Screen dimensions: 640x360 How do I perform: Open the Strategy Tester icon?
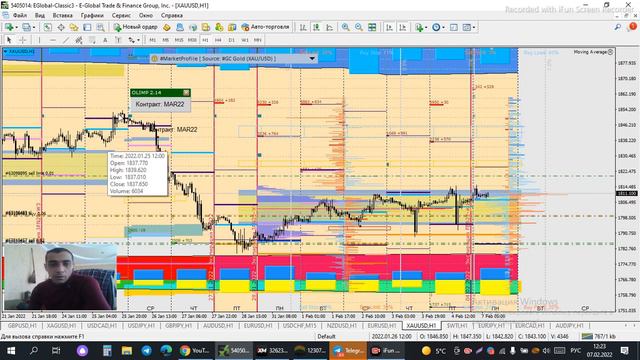click(100, 27)
